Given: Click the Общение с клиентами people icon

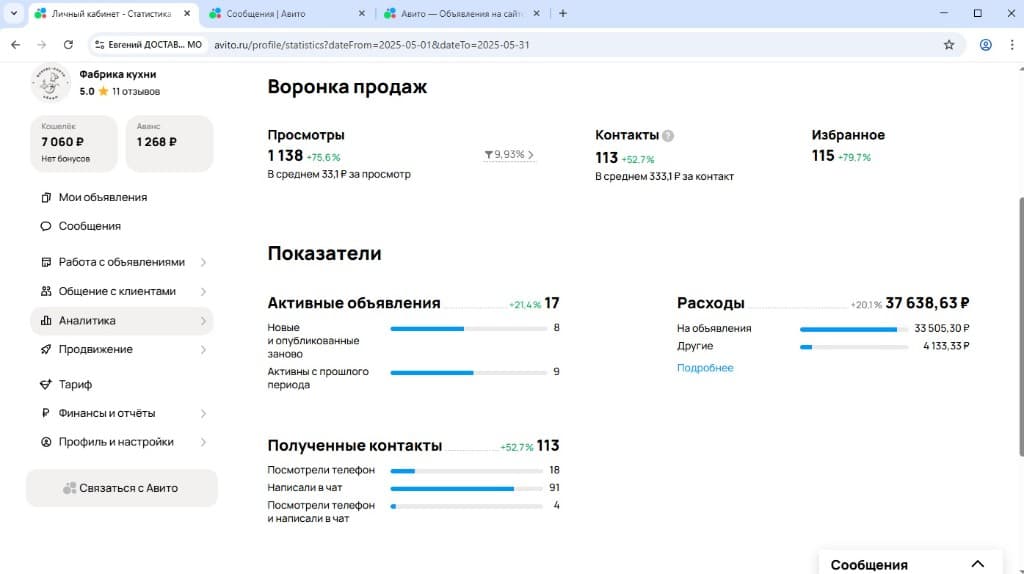Looking at the screenshot, I should [x=46, y=291].
